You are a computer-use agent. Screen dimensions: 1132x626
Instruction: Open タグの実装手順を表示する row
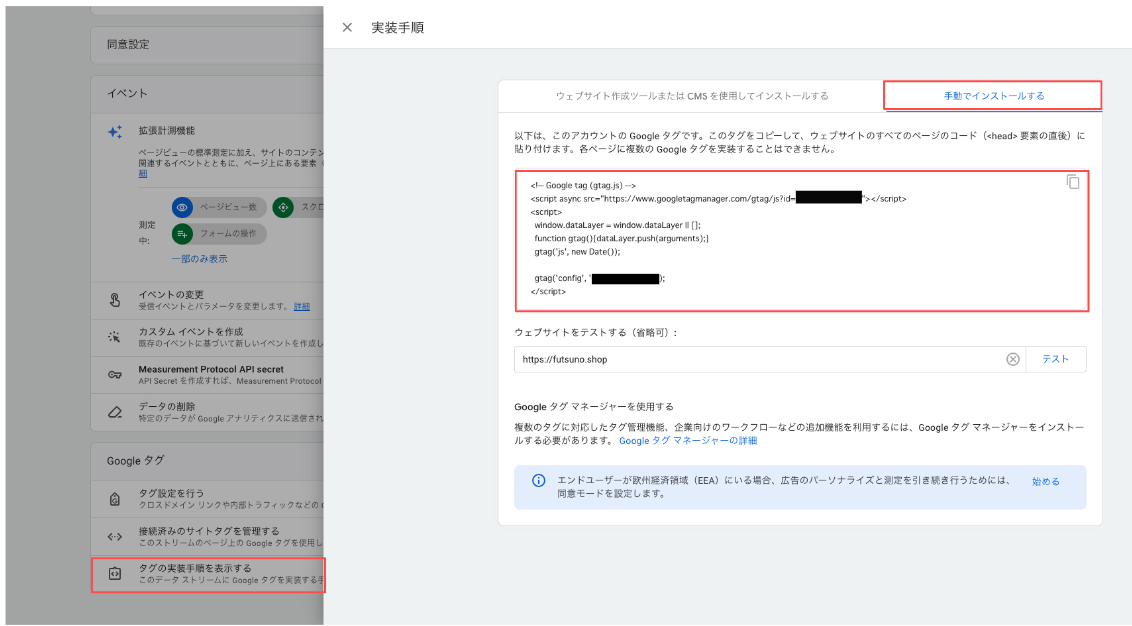(x=208, y=575)
